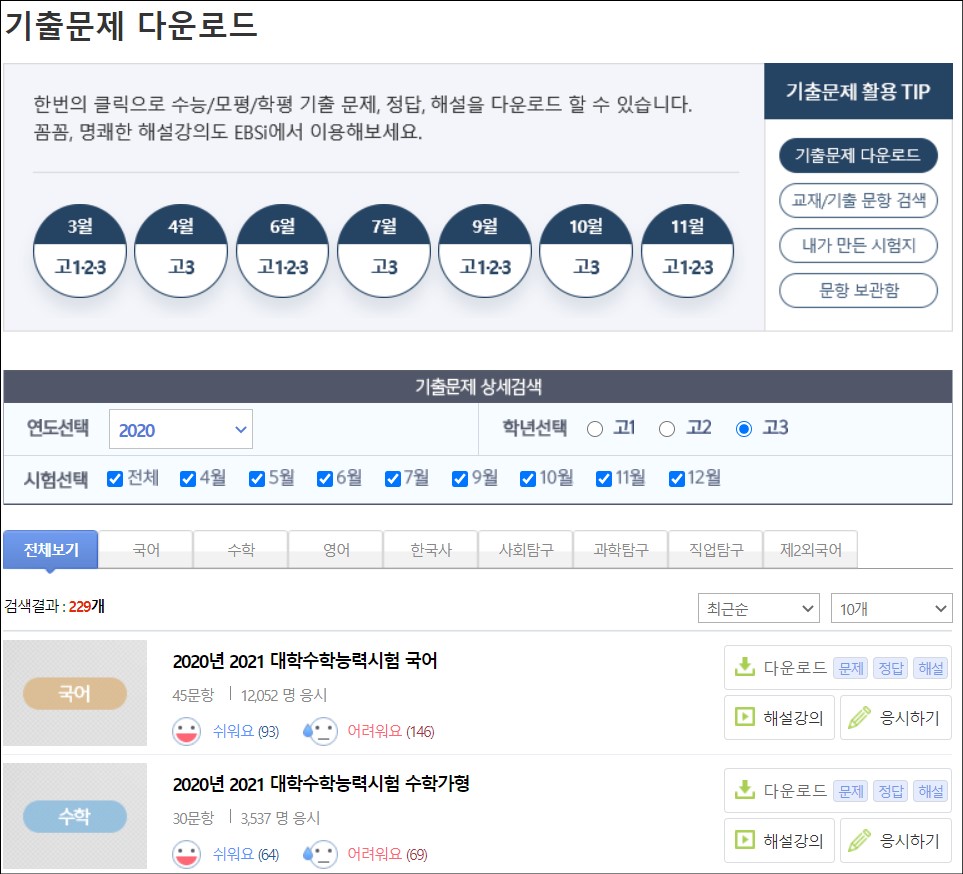Select the 고3 grade radio button
Image resolution: width=963 pixels, height=874 pixels.
click(744, 429)
